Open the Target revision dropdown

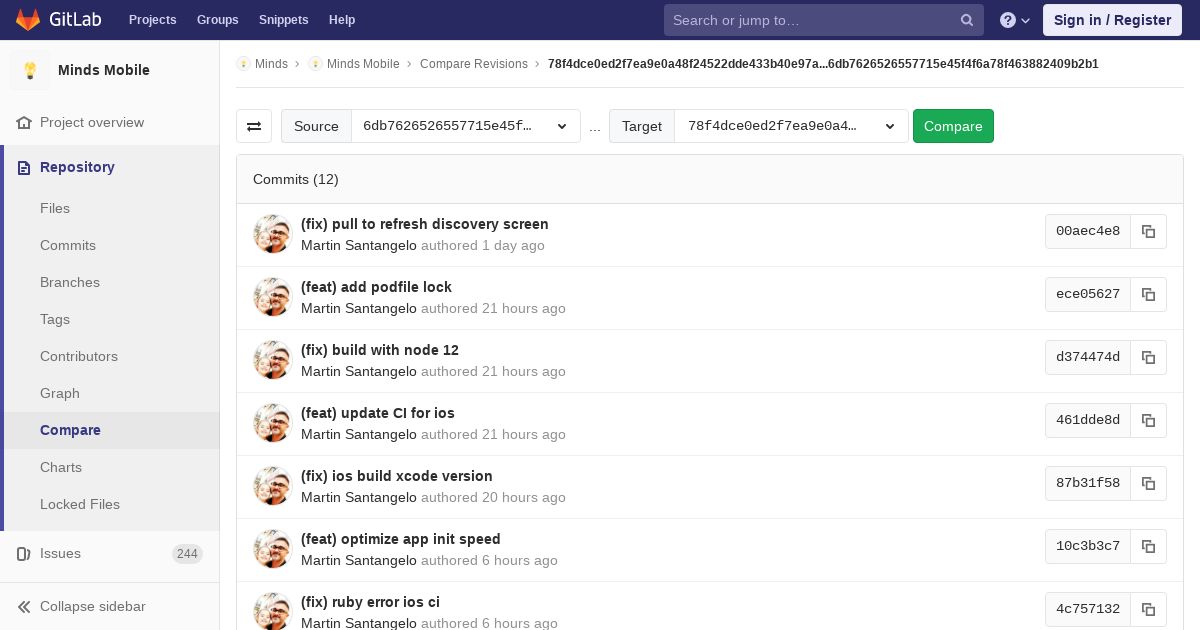point(790,126)
